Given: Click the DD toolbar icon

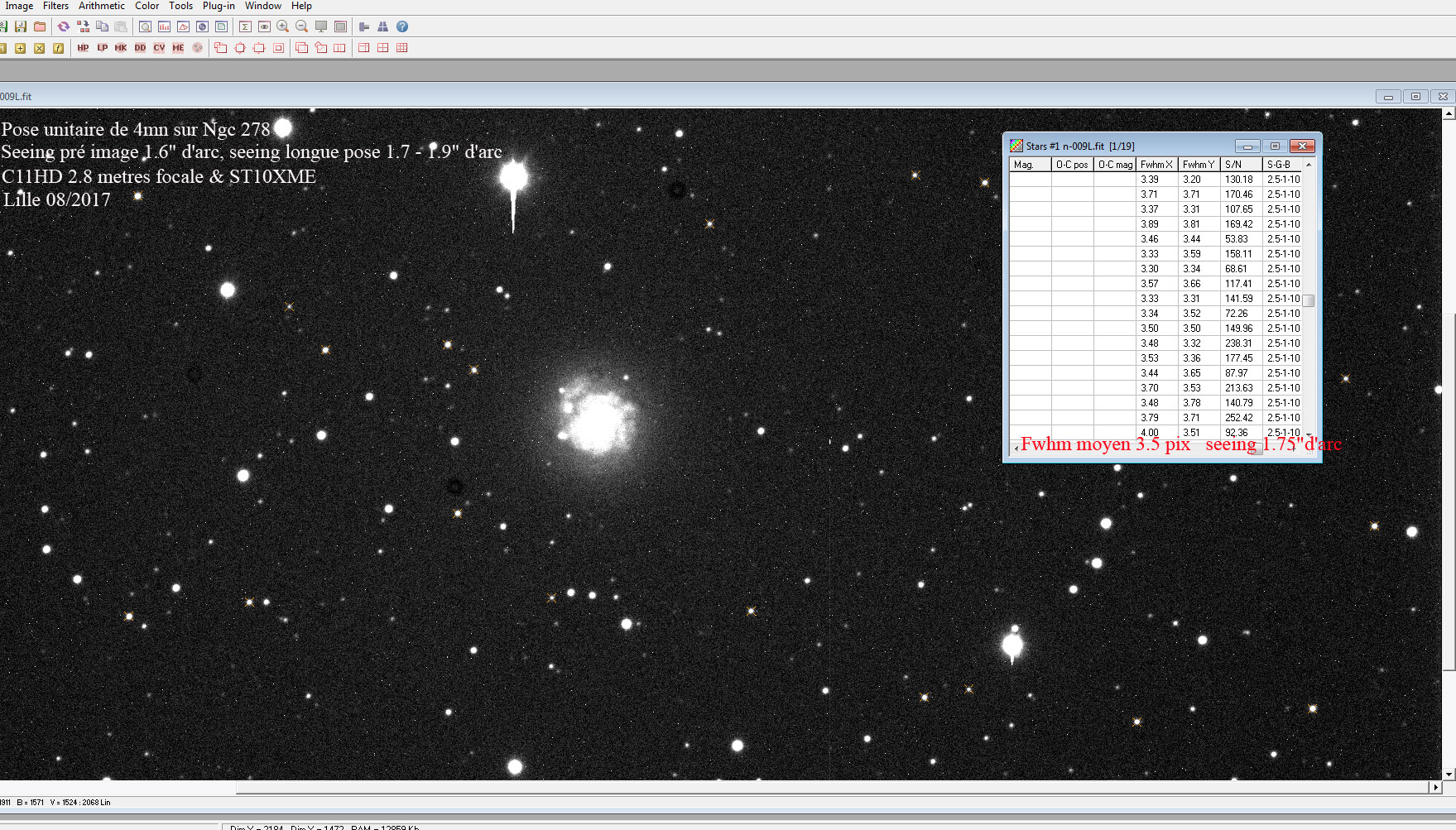Looking at the screenshot, I should 140,48.
